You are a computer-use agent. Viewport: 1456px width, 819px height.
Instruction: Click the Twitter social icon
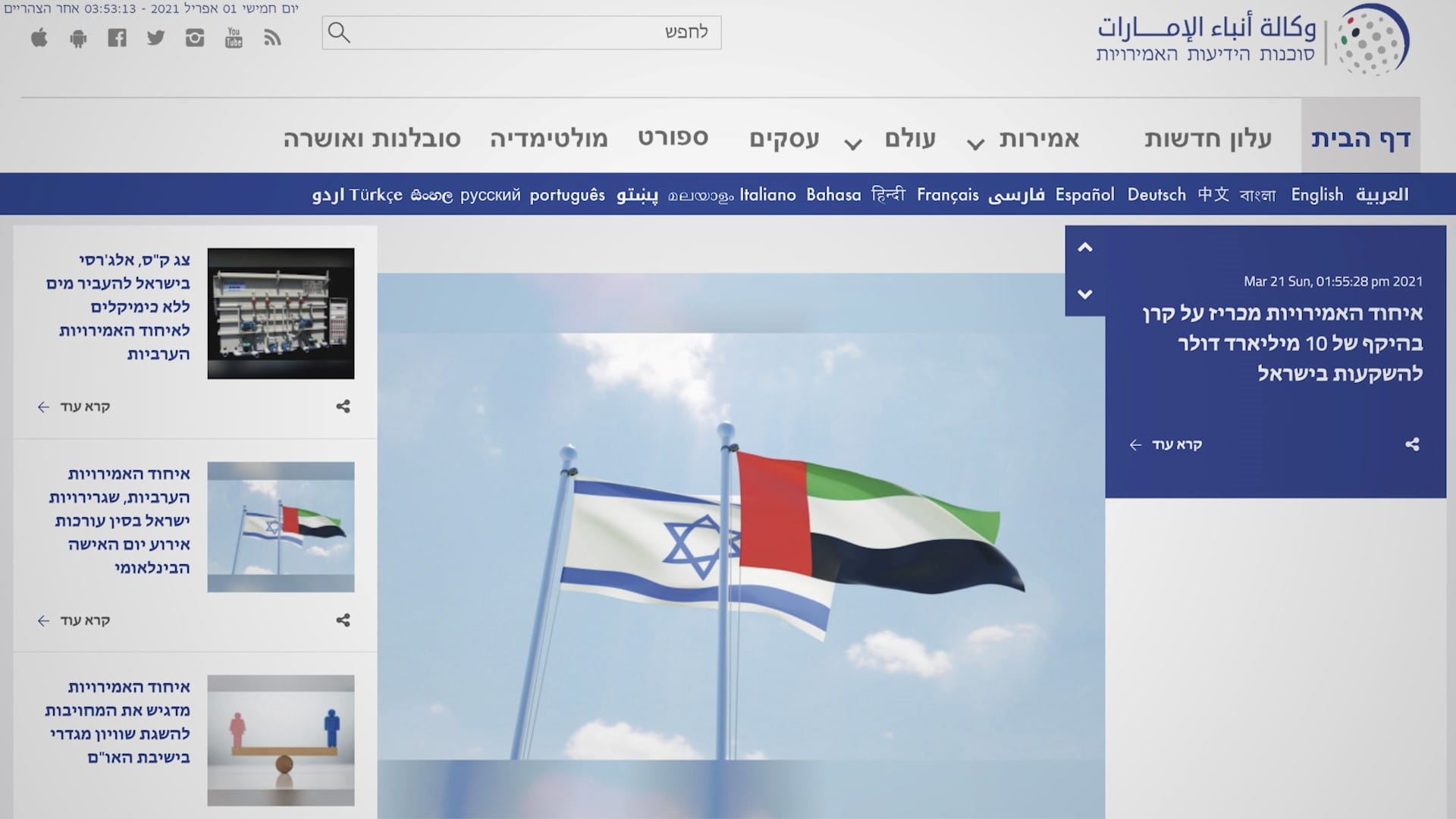click(156, 36)
